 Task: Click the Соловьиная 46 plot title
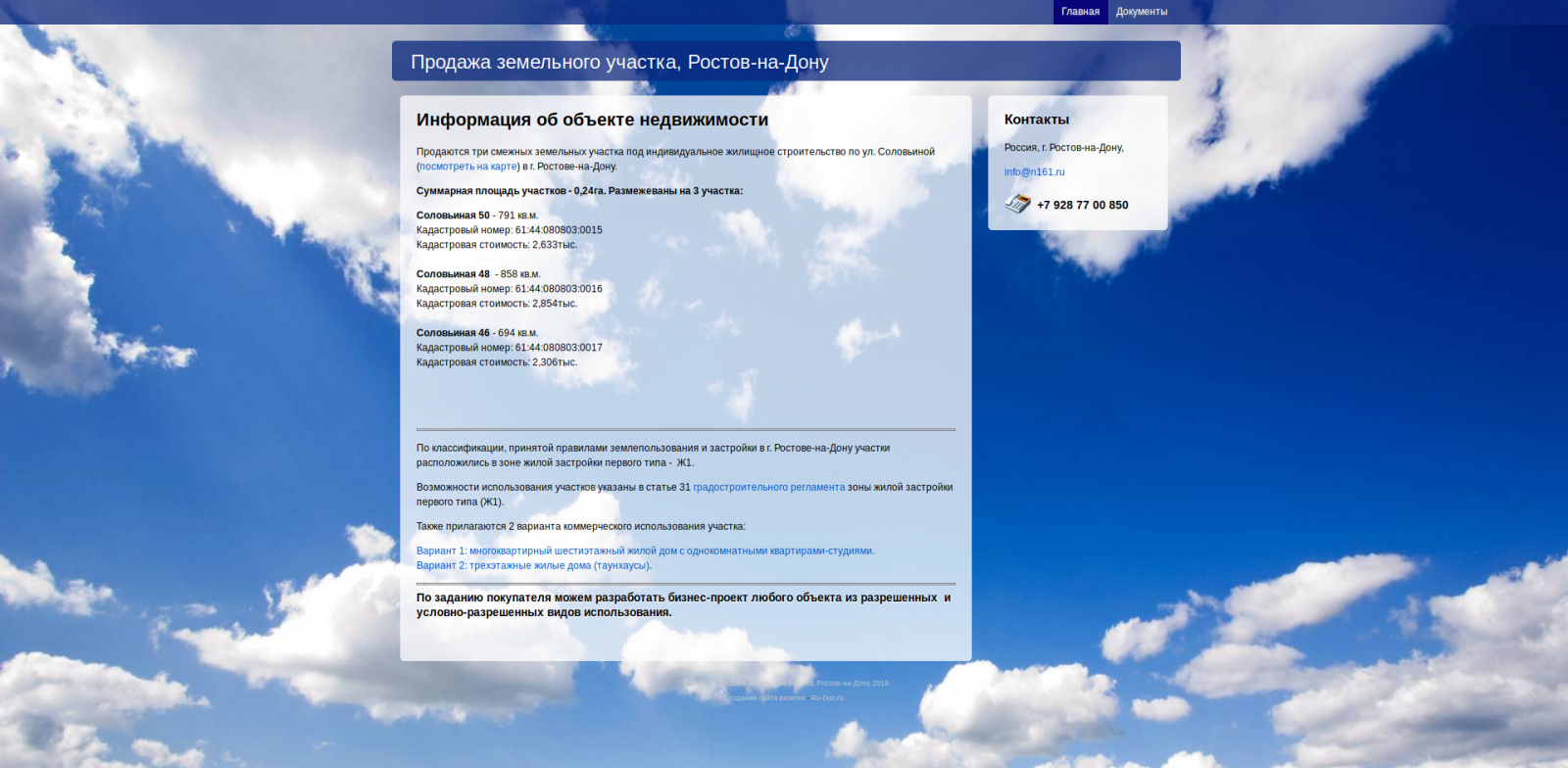453,333
